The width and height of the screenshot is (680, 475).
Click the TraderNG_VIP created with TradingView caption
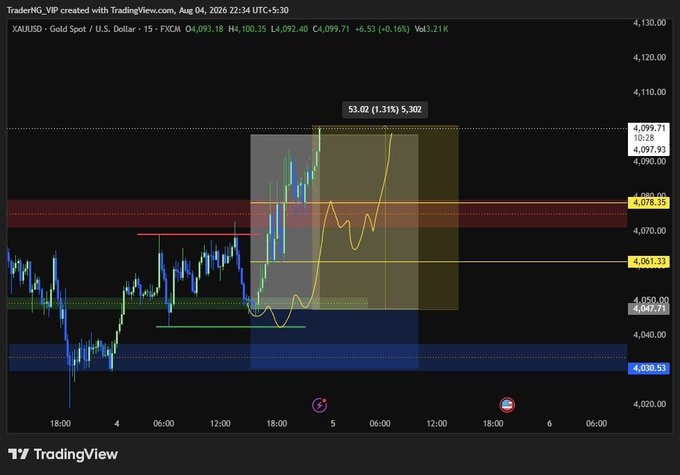[147, 10]
